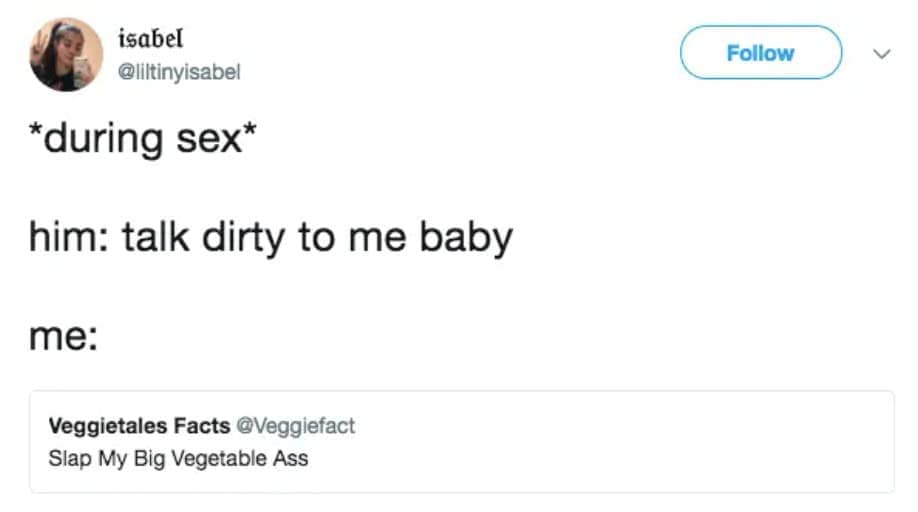Click the word "Slap" in quoted tweet
The image size is (918, 512).
click(x=65, y=459)
